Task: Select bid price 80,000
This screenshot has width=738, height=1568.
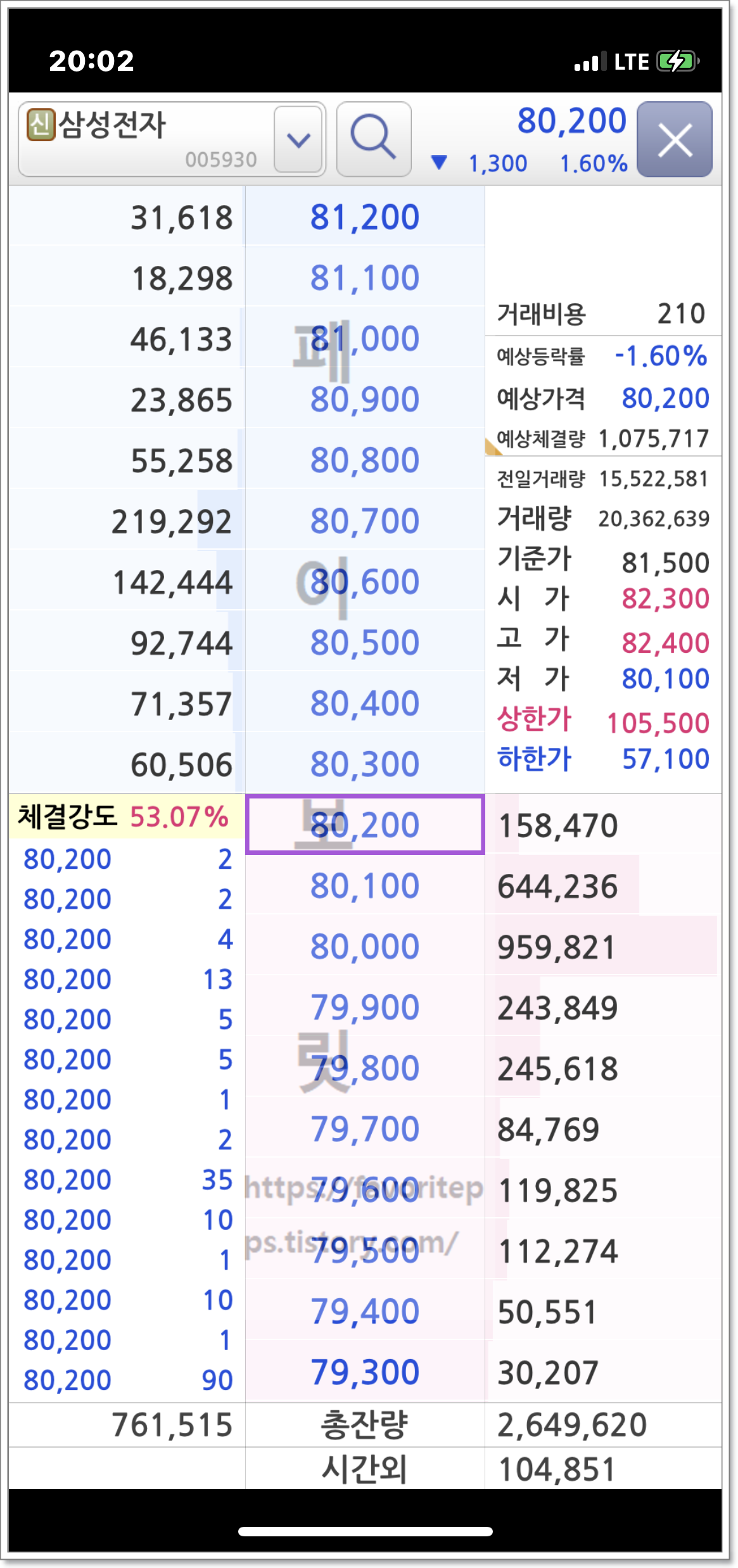Action: coord(365,947)
